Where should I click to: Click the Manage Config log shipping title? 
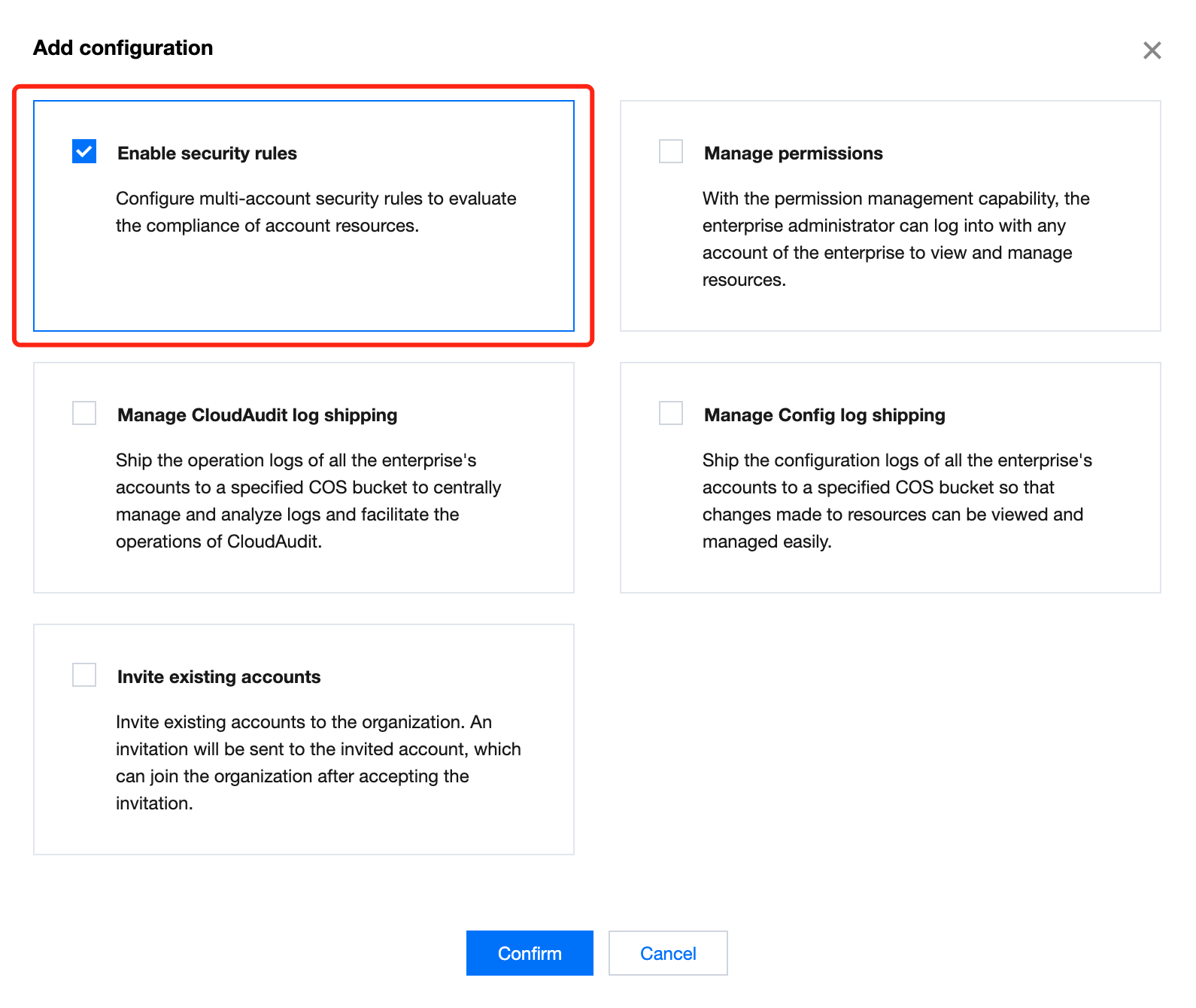(824, 415)
